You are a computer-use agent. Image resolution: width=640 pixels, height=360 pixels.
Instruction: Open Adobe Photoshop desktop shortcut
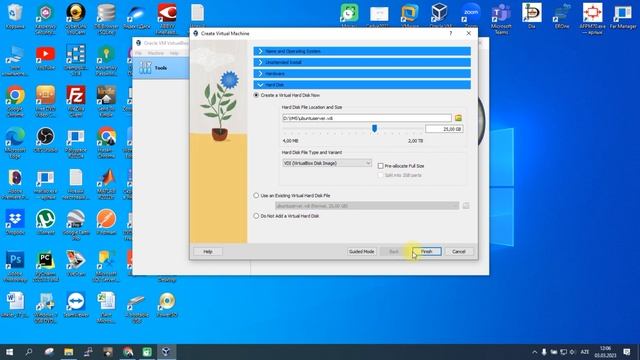[15, 266]
